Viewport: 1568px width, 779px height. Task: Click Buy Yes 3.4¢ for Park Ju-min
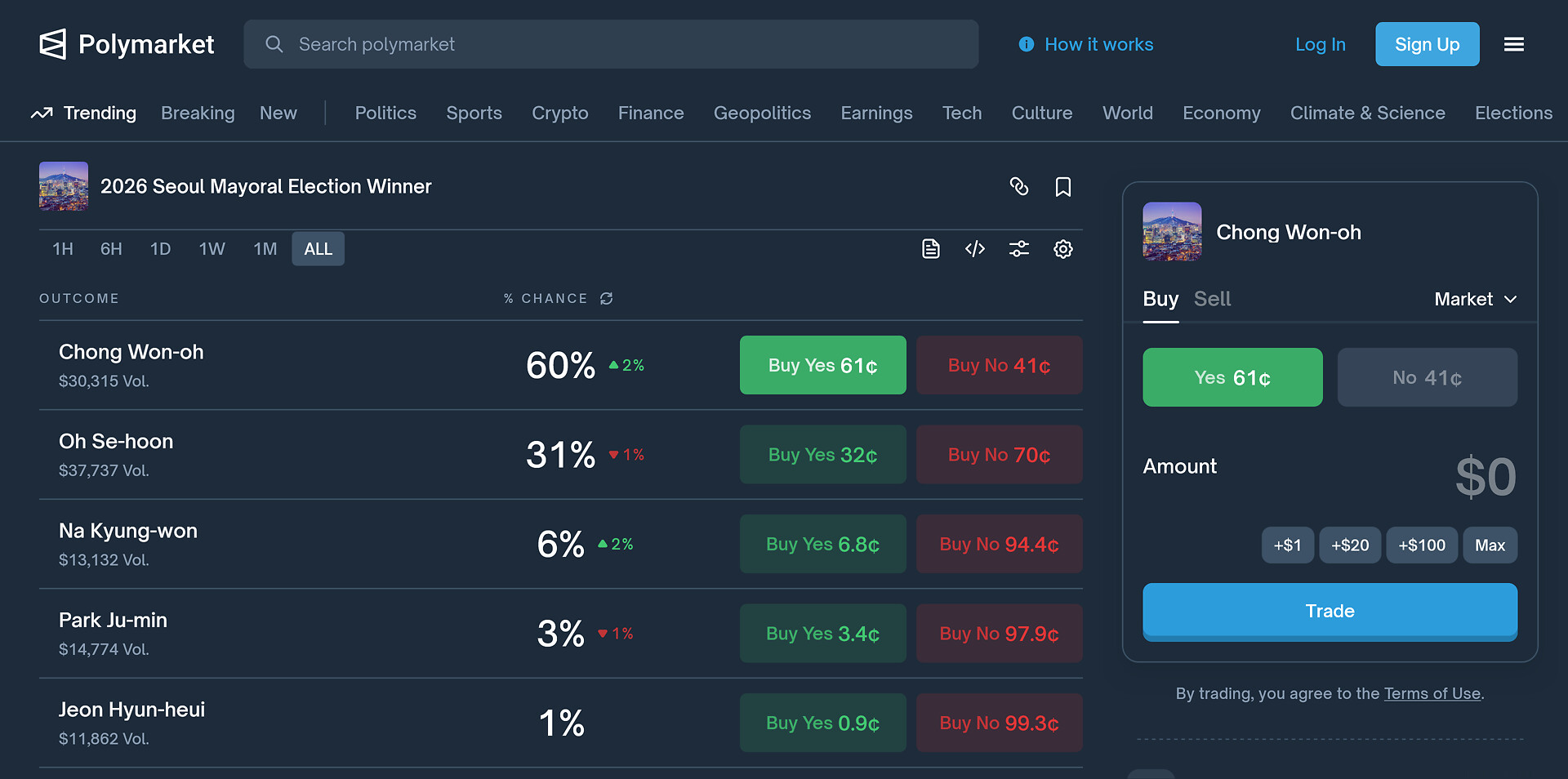tap(823, 633)
